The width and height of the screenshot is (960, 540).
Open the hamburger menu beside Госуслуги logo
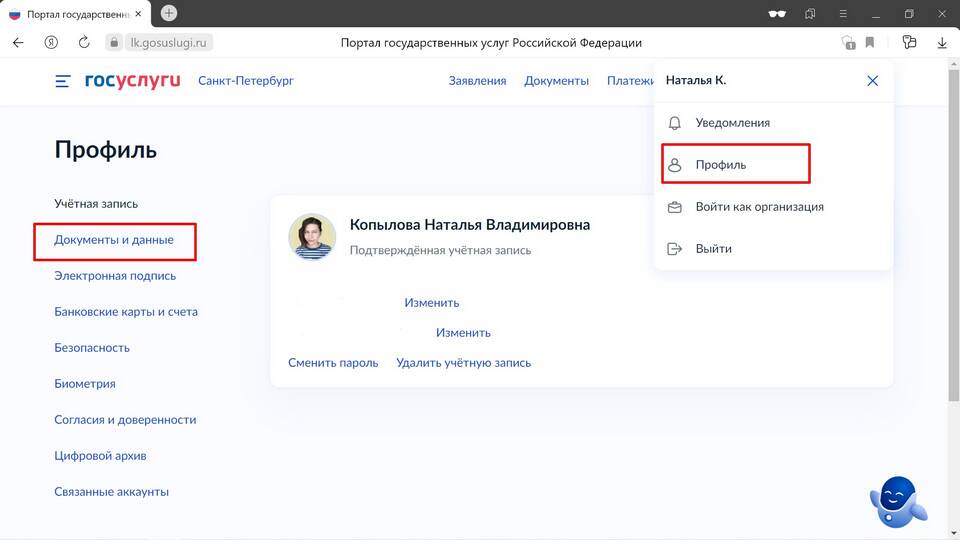pyautogui.click(x=63, y=81)
